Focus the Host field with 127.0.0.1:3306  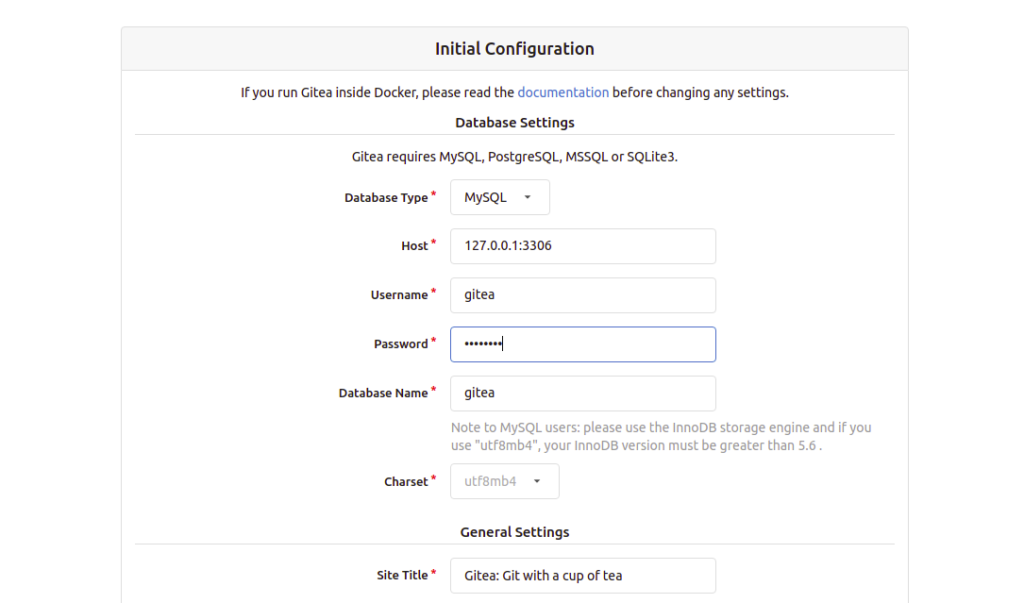pyautogui.click(x=583, y=246)
